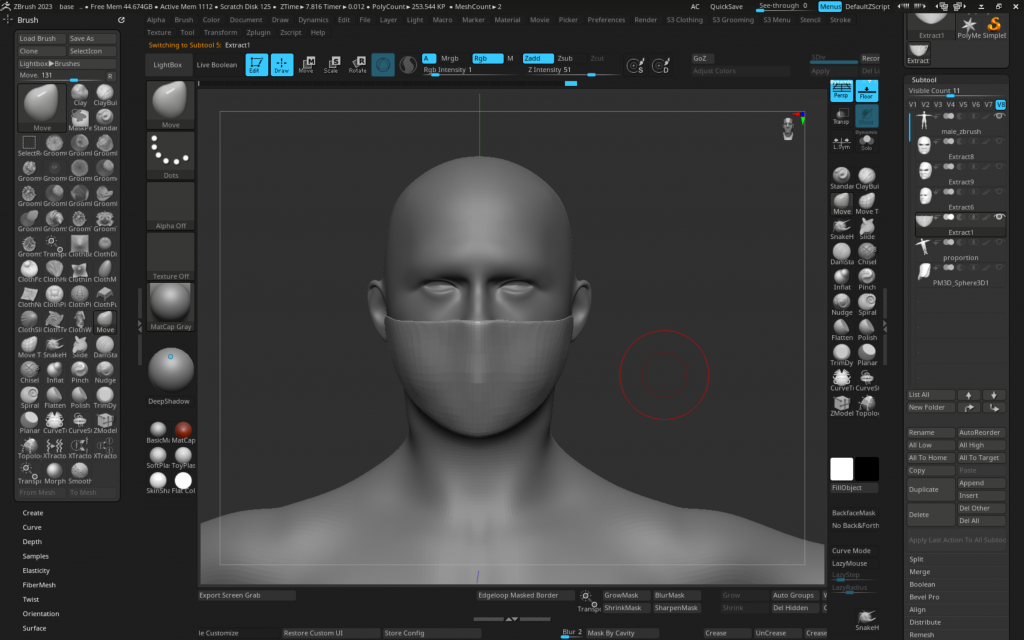Activate the Edit mode icon
The width and height of the screenshot is (1024, 640).
tap(257, 65)
